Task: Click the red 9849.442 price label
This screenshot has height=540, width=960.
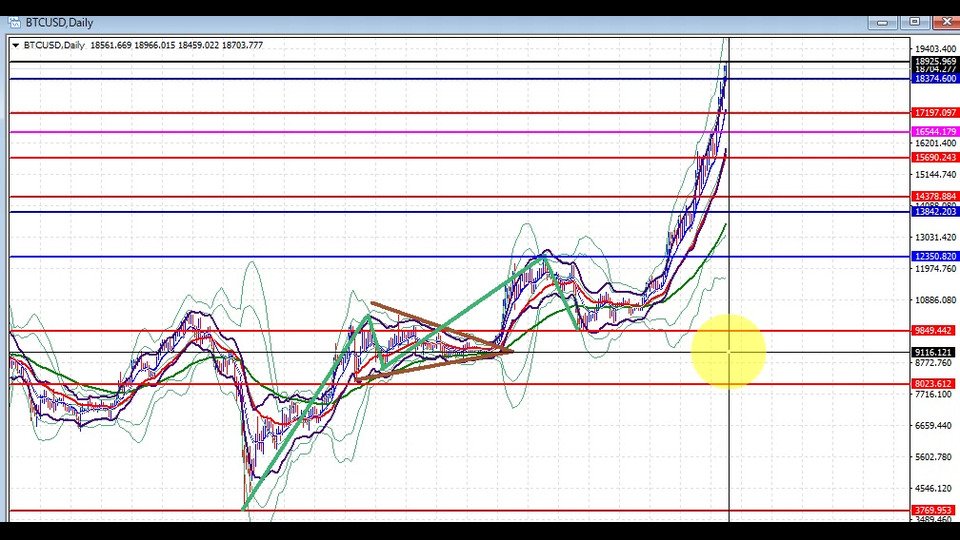Action: pos(933,331)
